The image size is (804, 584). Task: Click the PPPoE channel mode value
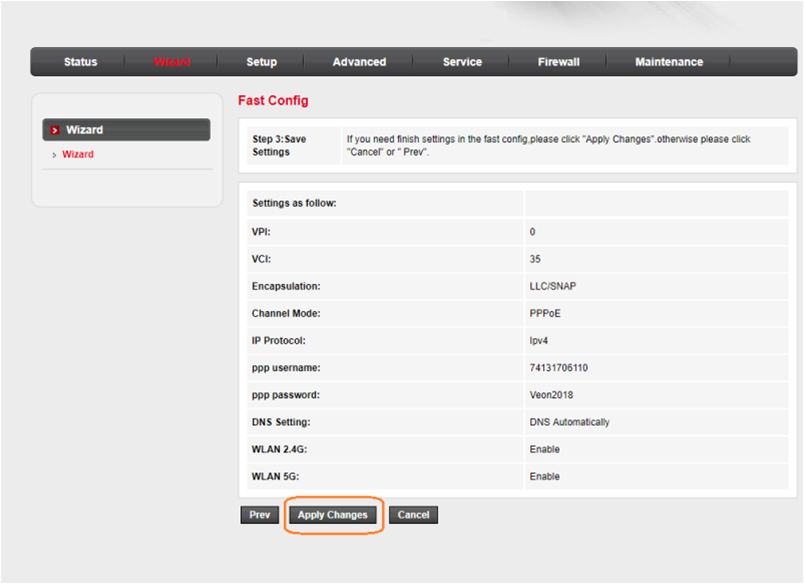(x=546, y=313)
